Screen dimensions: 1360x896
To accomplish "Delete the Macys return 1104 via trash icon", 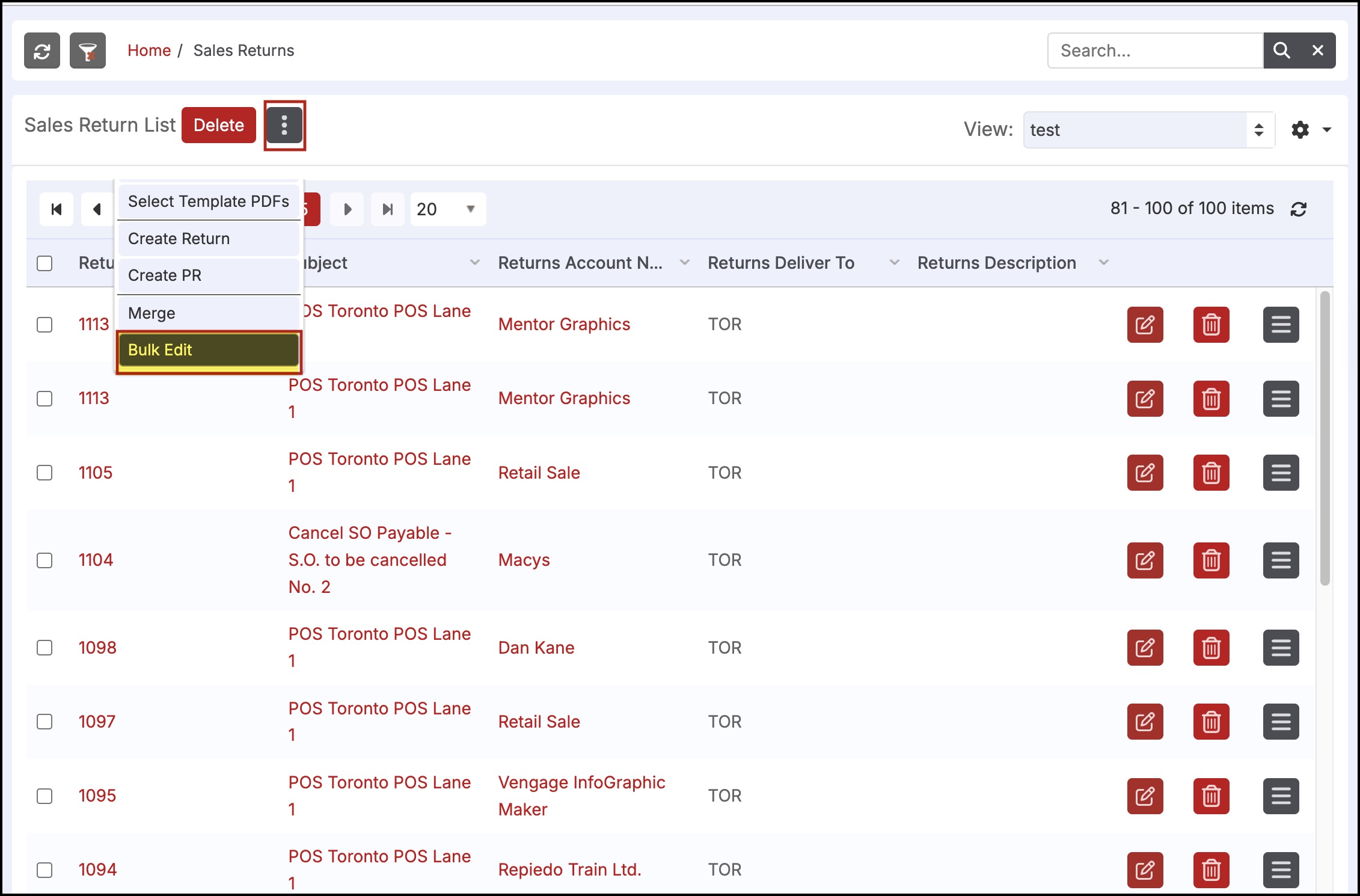I will point(1211,560).
